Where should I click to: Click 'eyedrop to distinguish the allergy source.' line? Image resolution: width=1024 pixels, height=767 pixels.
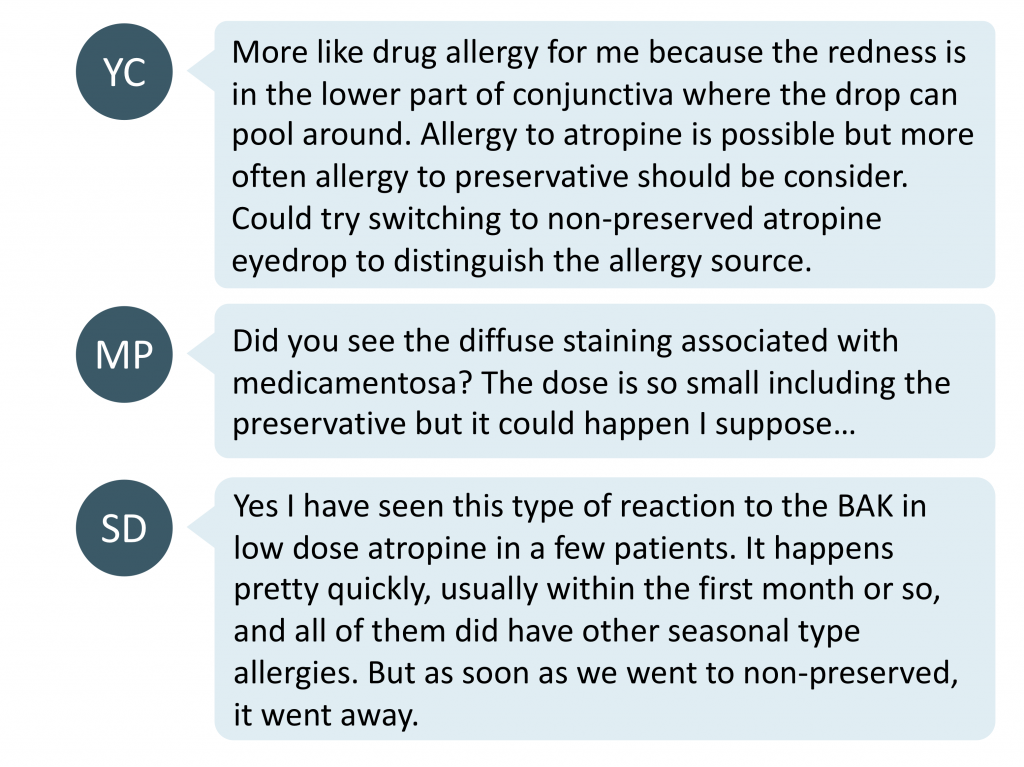click(x=521, y=261)
